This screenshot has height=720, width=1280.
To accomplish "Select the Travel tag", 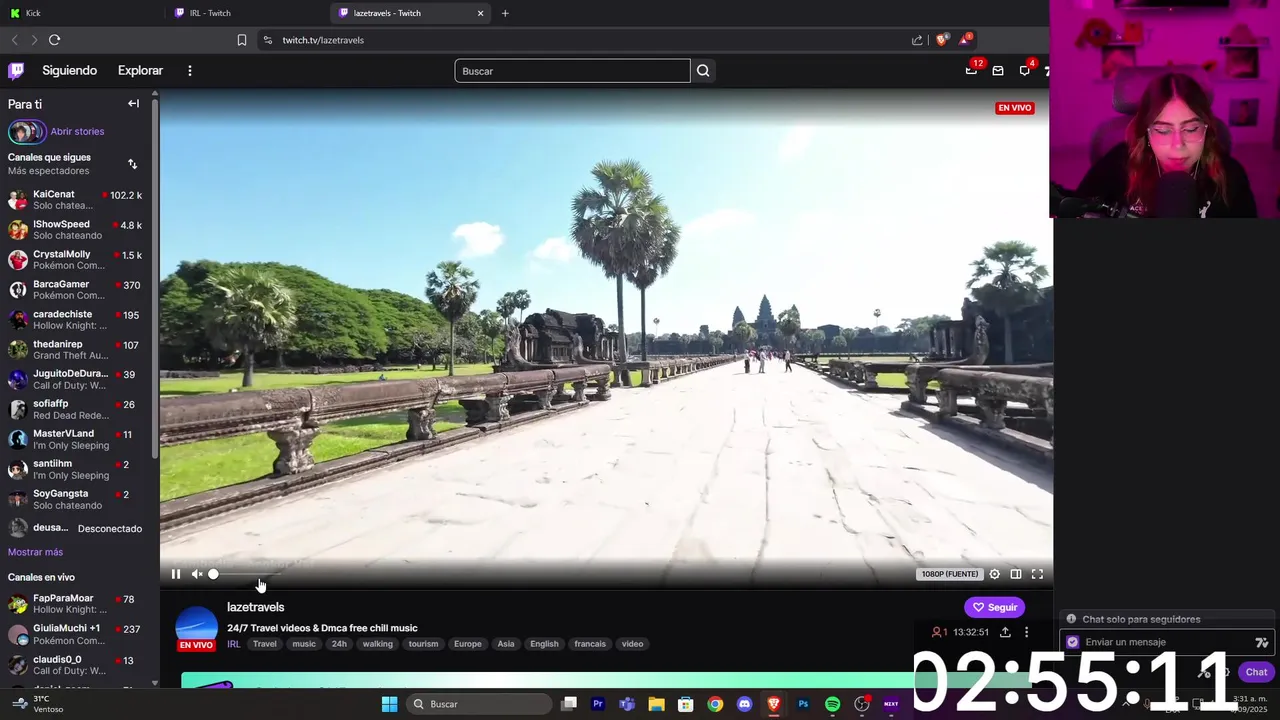I will (265, 644).
